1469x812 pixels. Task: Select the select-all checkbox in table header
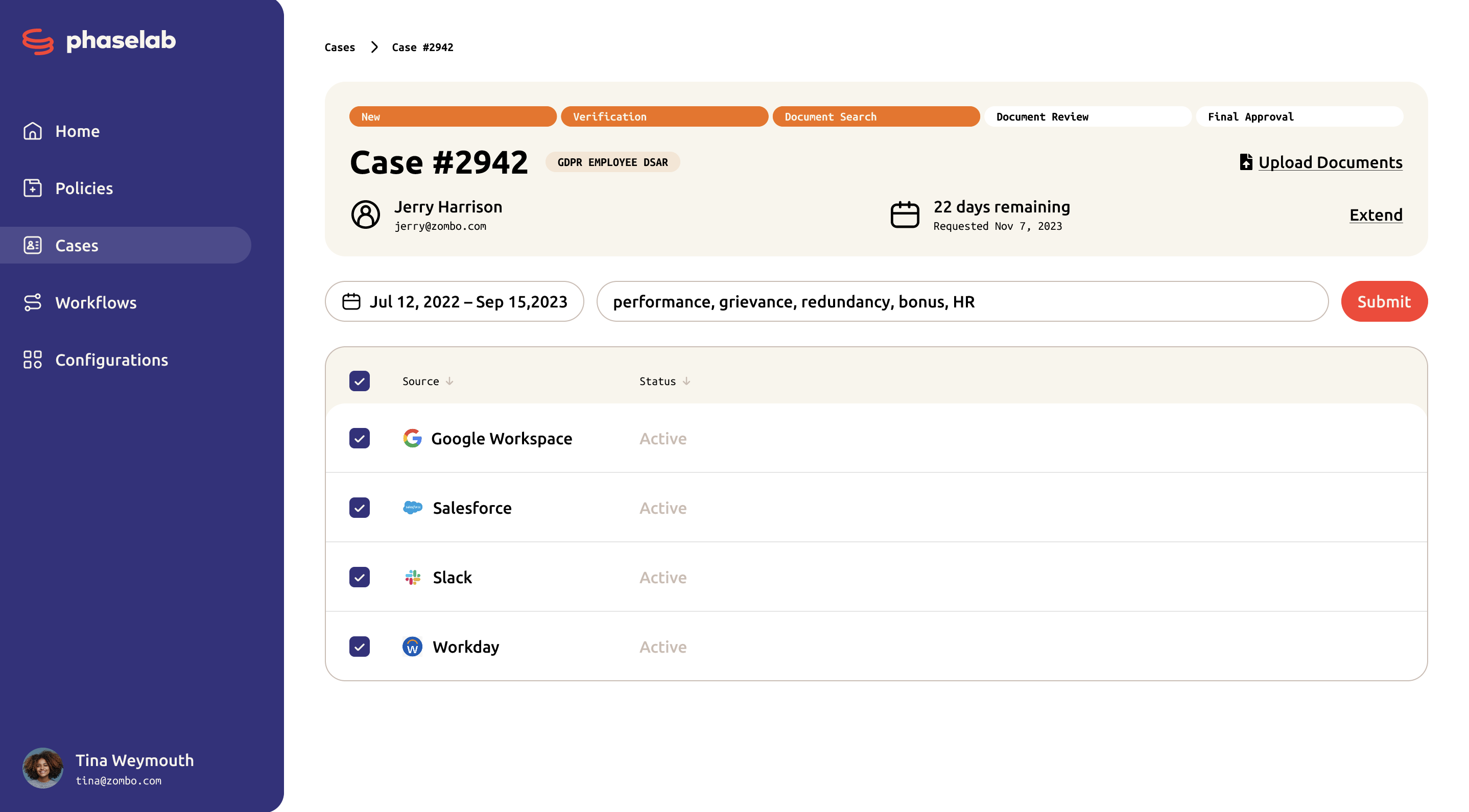pyautogui.click(x=360, y=381)
